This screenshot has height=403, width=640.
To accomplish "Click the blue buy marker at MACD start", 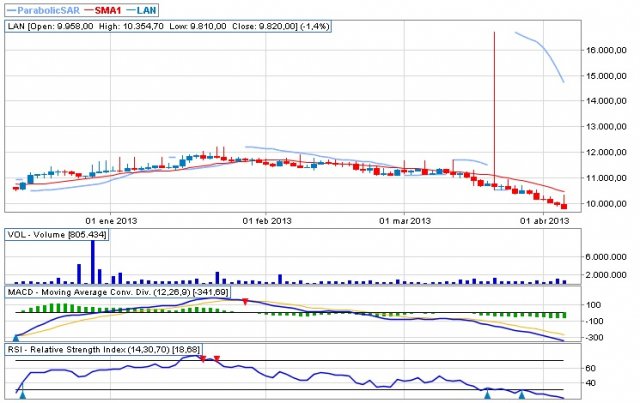I will coord(16,337).
